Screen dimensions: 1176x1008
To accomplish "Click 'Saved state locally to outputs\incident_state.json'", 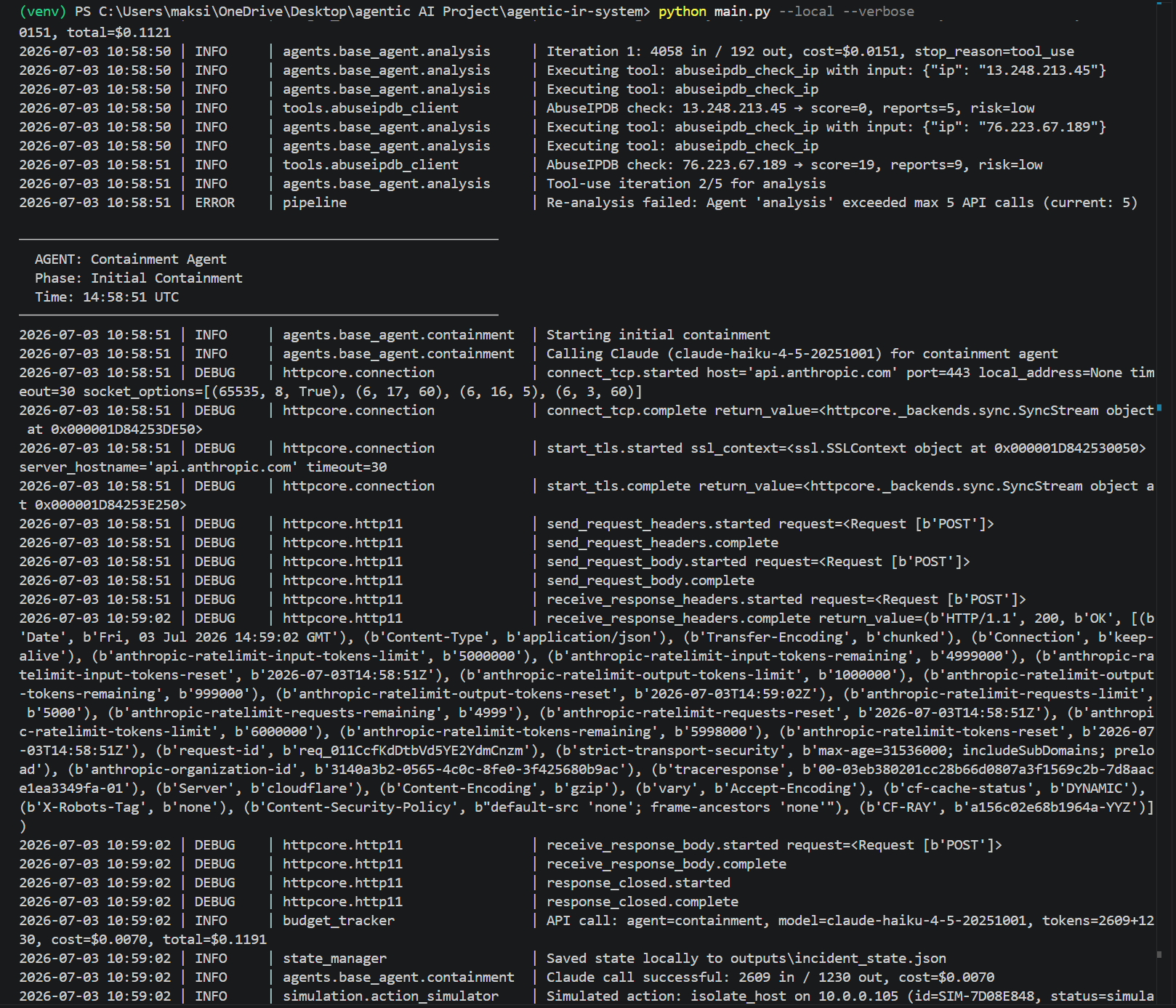I will [x=746, y=958].
